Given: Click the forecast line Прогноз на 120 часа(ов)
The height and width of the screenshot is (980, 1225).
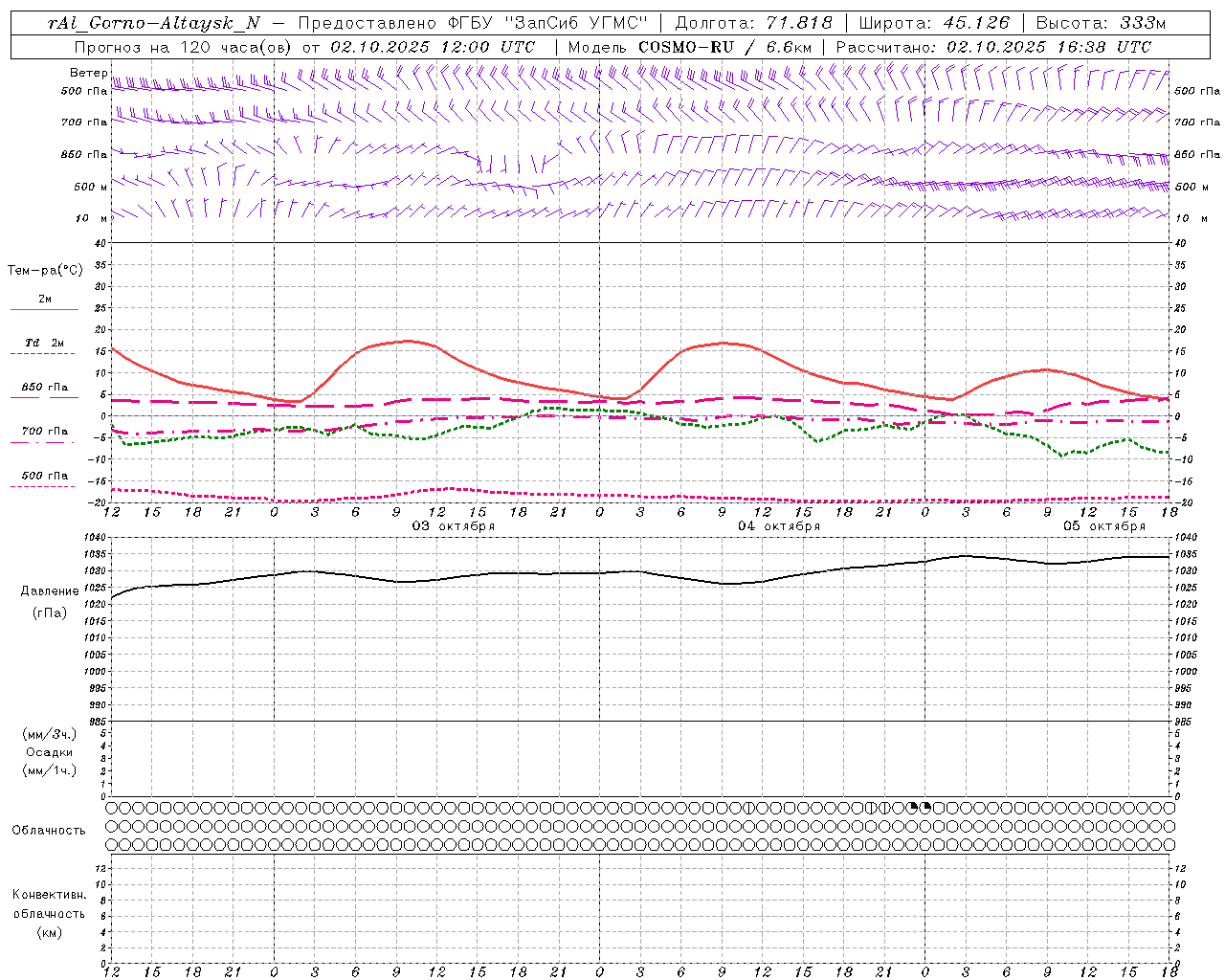Looking at the screenshot, I should (x=183, y=47).
